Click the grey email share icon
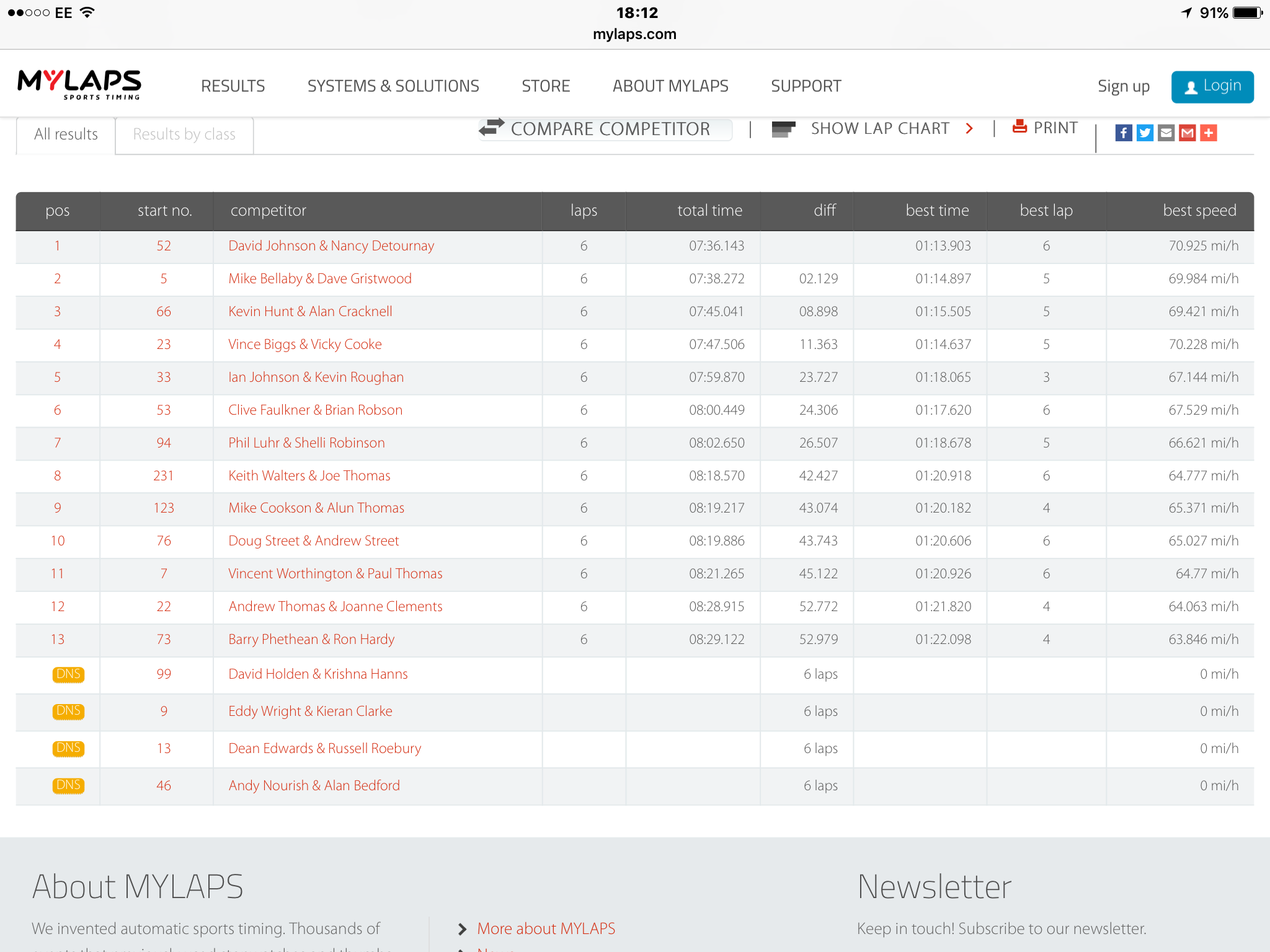Screen dimensions: 1270x952 (1166, 133)
